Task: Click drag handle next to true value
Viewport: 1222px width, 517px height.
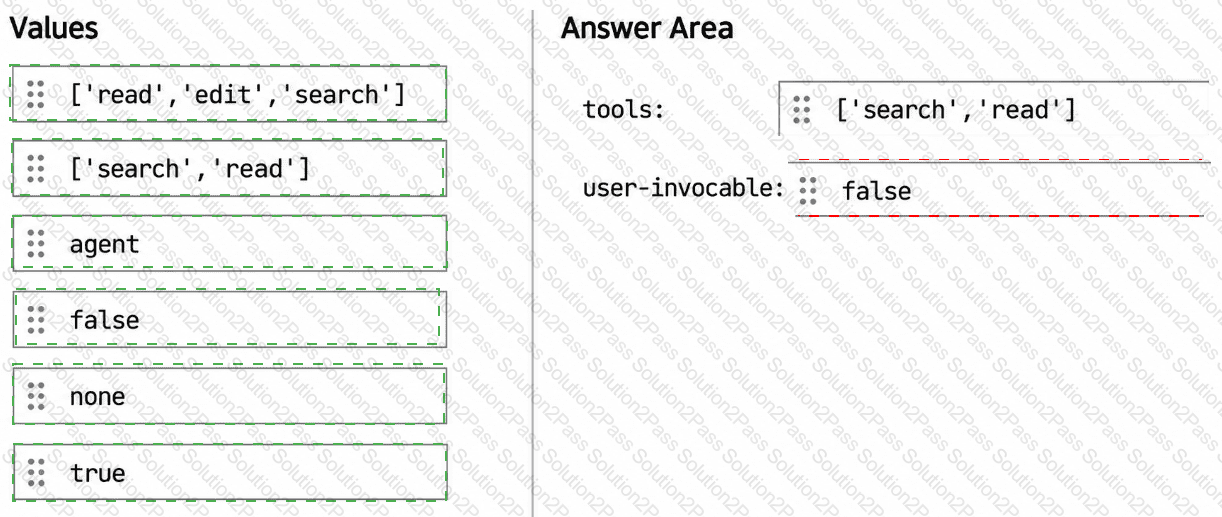Action: click(36, 472)
